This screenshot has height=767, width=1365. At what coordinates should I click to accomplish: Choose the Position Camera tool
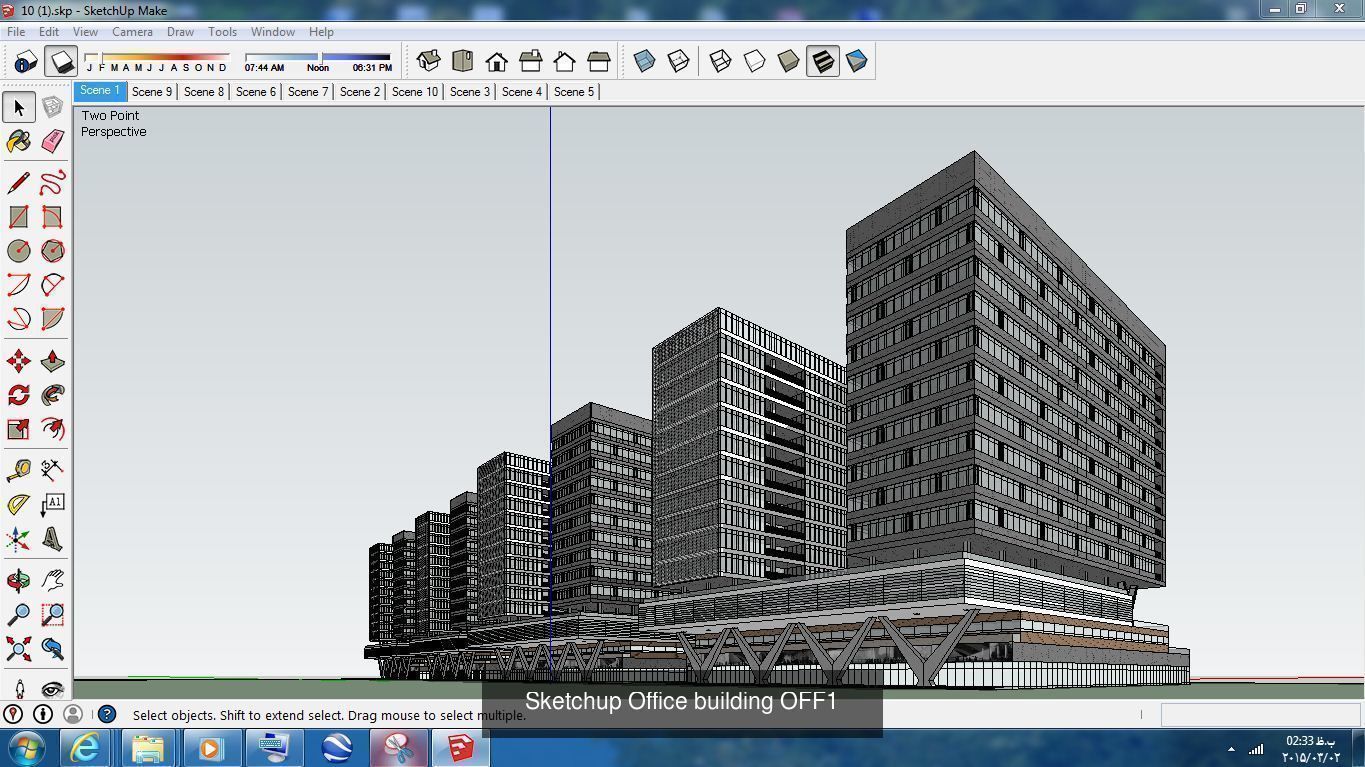[18, 688]
